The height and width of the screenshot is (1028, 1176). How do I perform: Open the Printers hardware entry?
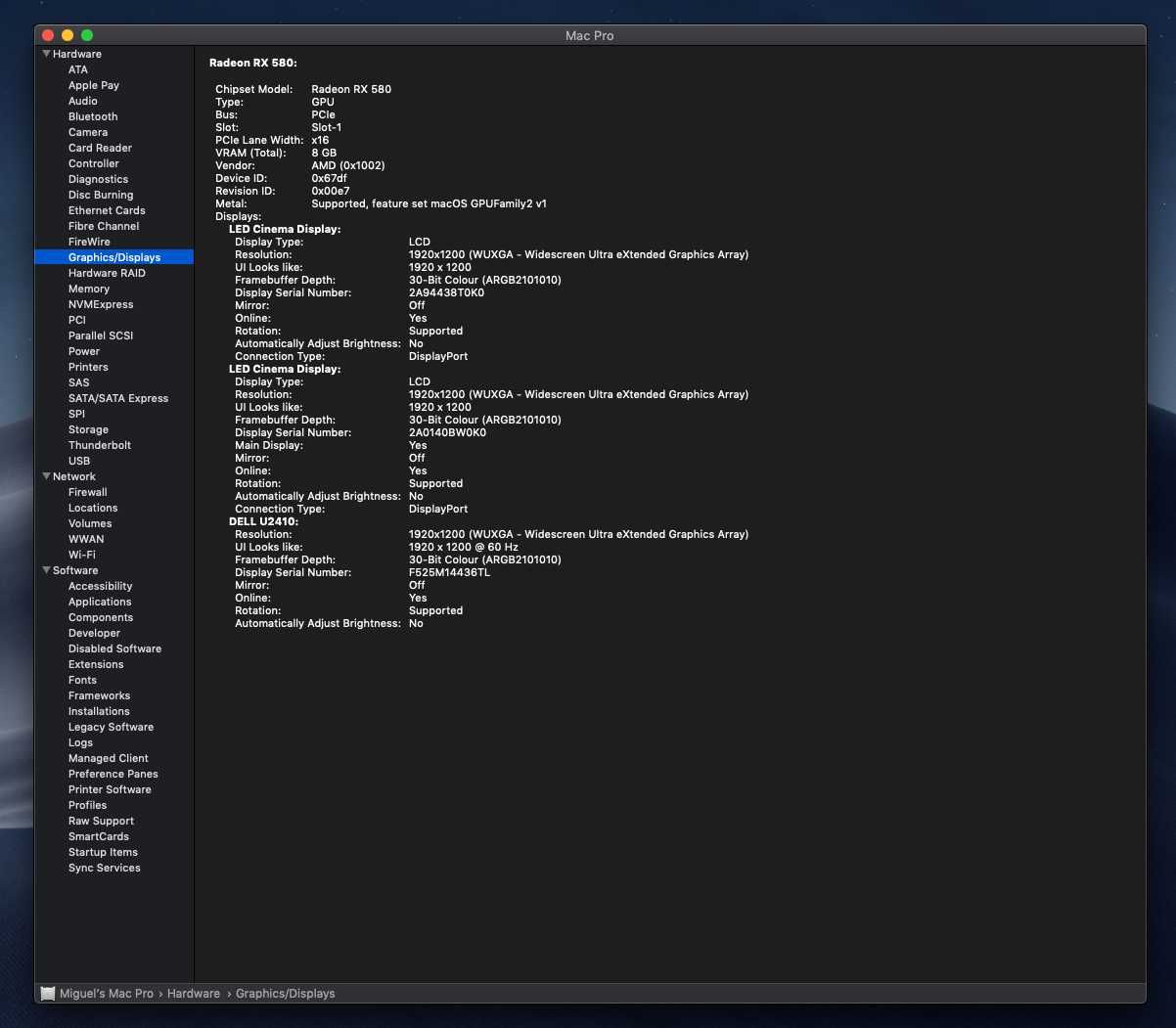click(88, 367)
